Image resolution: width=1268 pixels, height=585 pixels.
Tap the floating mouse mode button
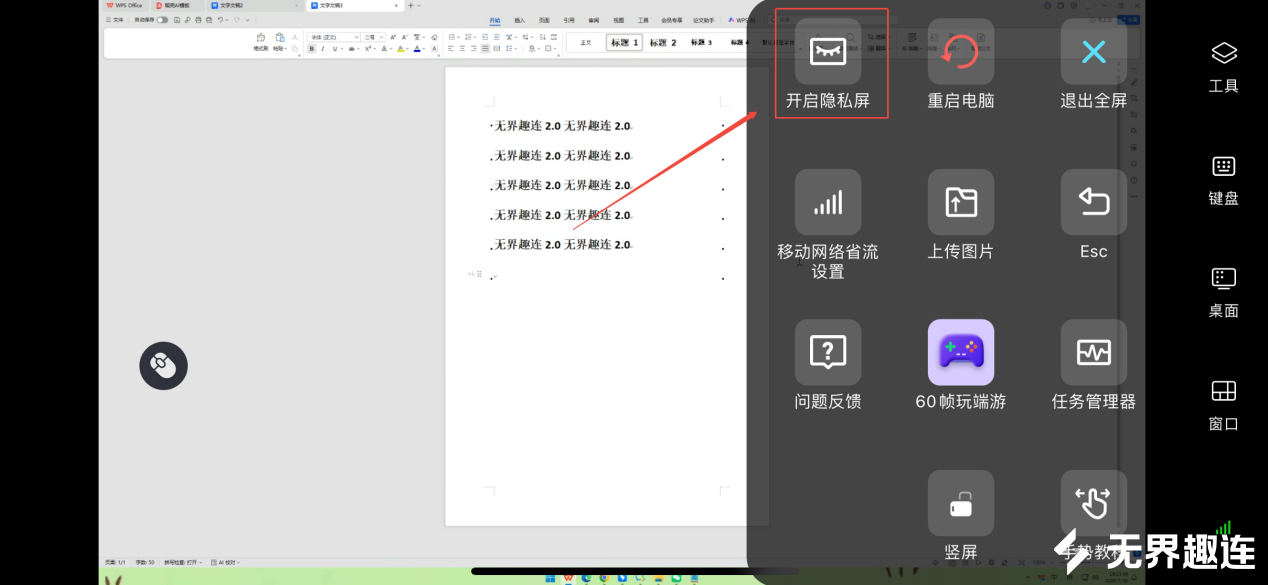click(164, 366)
